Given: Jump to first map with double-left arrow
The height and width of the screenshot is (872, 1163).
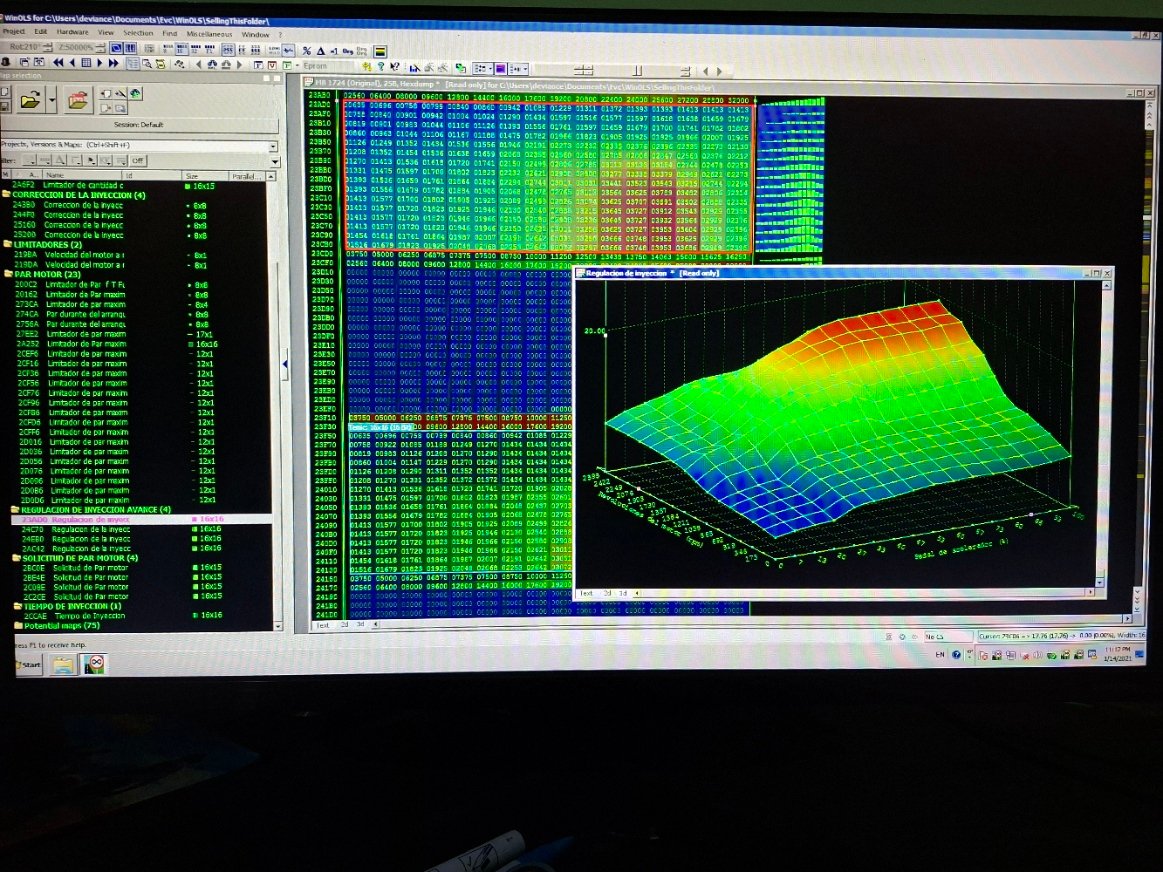Looking at the screenshot, I should coord(58,63).
